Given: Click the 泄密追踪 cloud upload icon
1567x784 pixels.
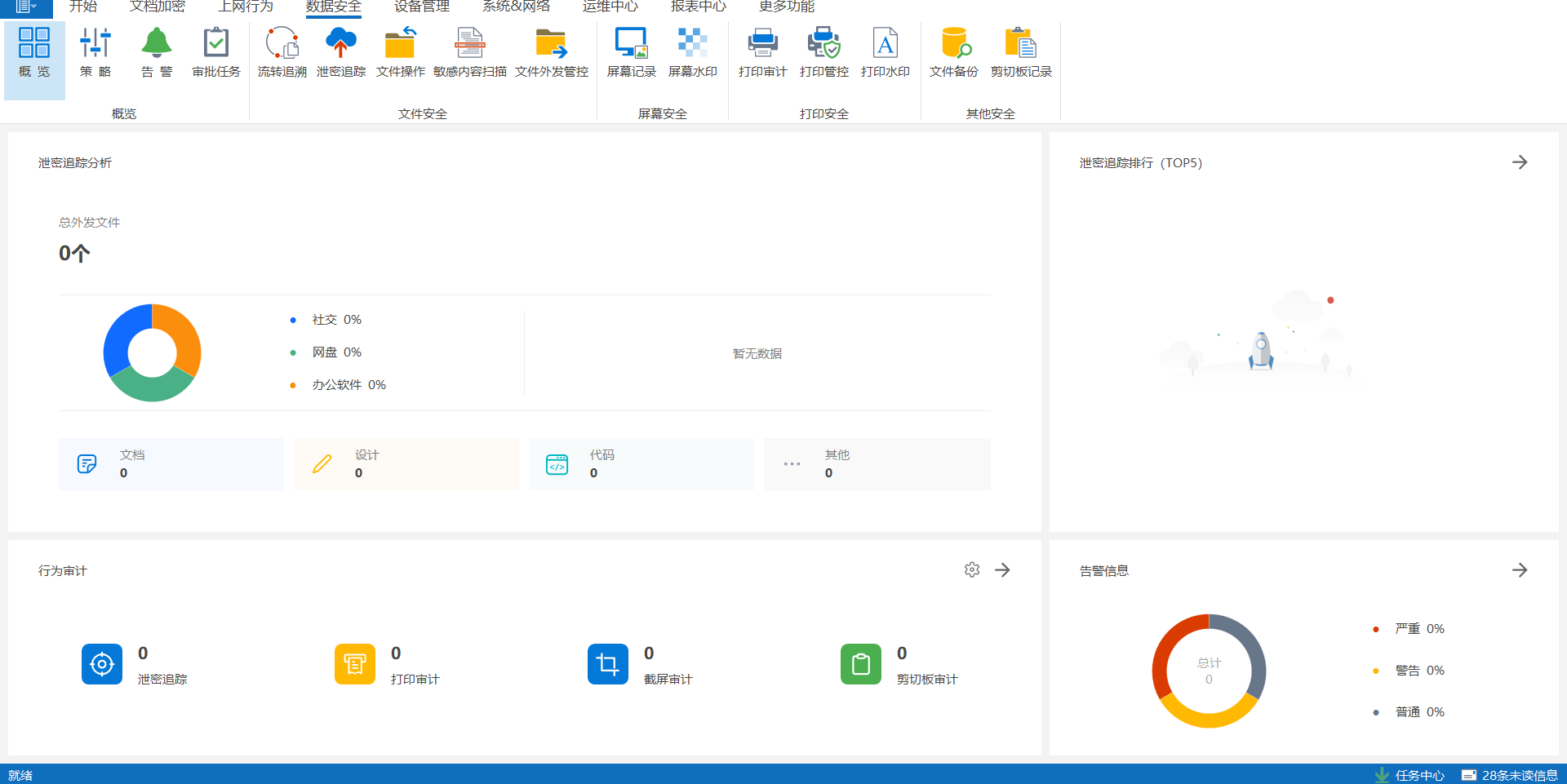Looking at the screenshot, I should (340, 42).
